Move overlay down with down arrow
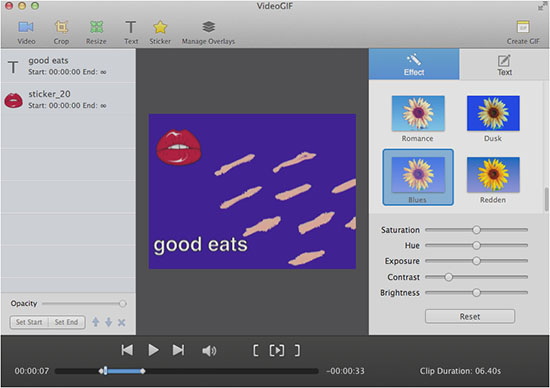550x388 pixels. [x=108, y=322]
